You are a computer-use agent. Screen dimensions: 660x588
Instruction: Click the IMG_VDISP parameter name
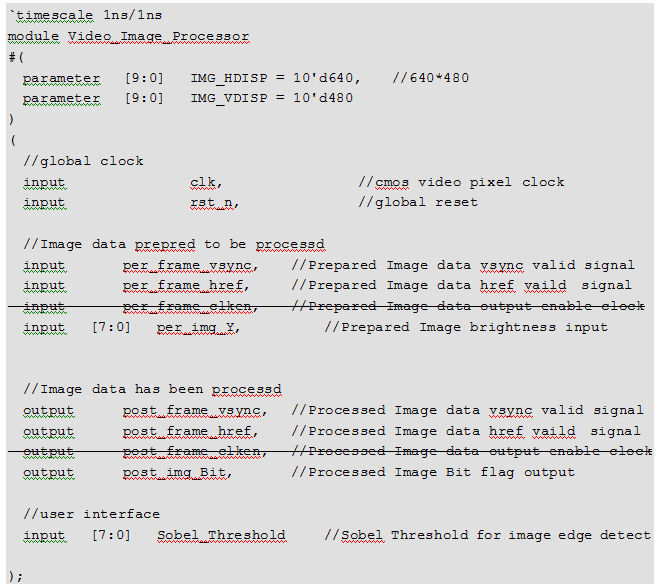(x=229, y=98)
